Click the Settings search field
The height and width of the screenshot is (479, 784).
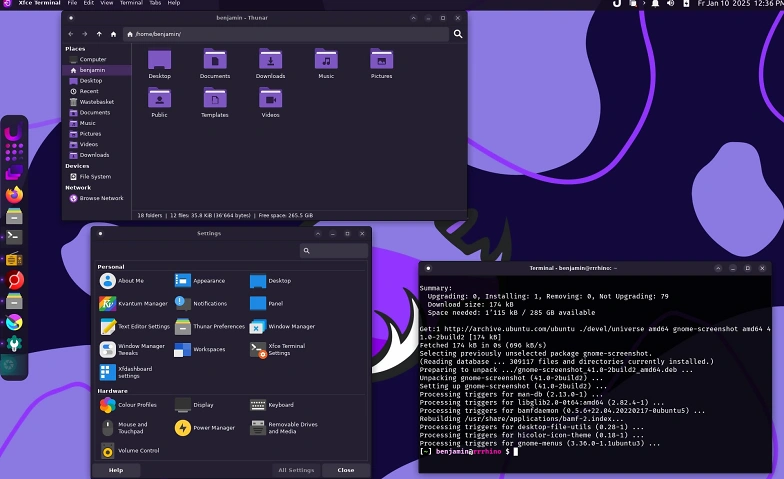[x=334, y=250]
